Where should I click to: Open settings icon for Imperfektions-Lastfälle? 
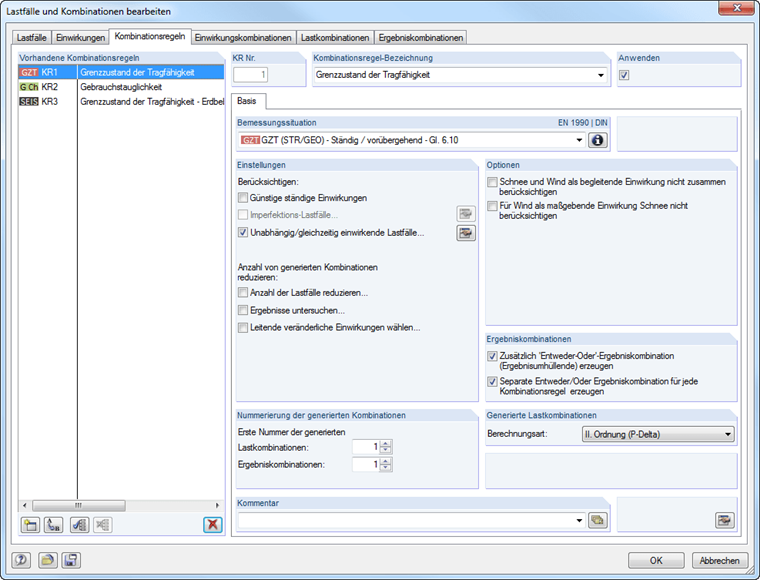pyautogui.click(x=466, y=214)
